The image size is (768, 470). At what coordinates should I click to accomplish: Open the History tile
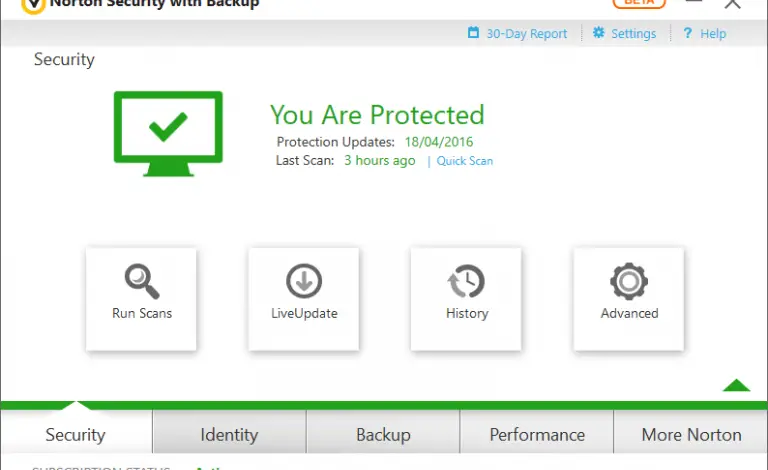[x=466, y=299]
